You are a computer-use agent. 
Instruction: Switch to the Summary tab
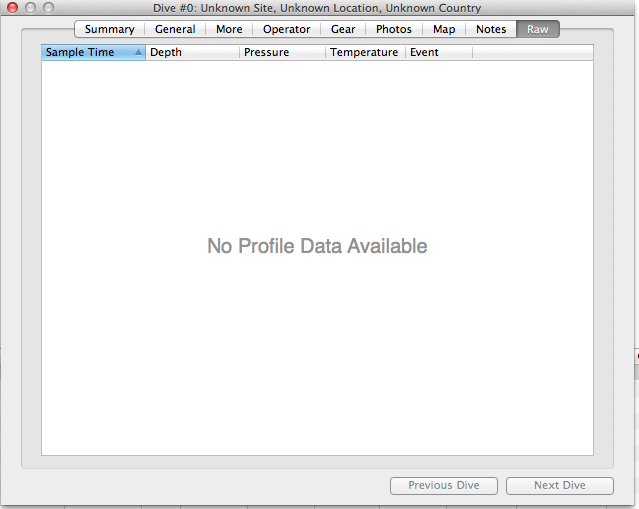click(109, 29)
